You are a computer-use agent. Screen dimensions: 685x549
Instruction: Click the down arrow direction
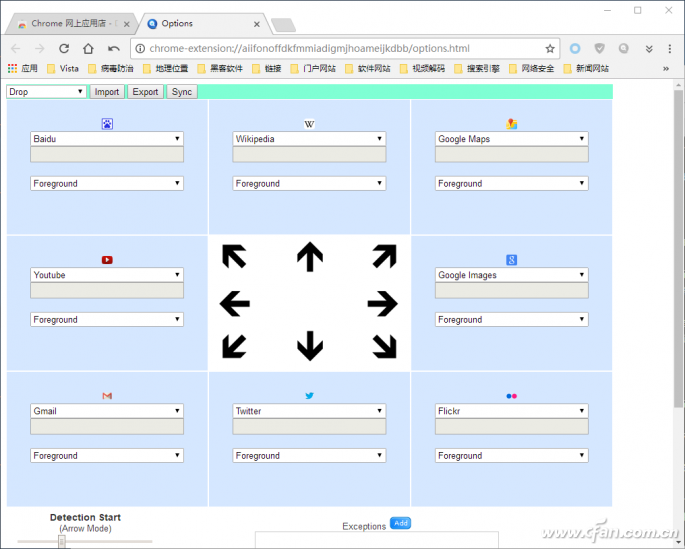(x=310, y=345)
